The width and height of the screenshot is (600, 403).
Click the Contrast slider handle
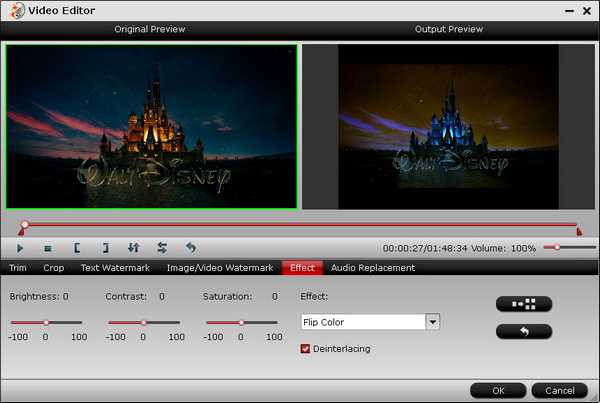pos(143,323)
